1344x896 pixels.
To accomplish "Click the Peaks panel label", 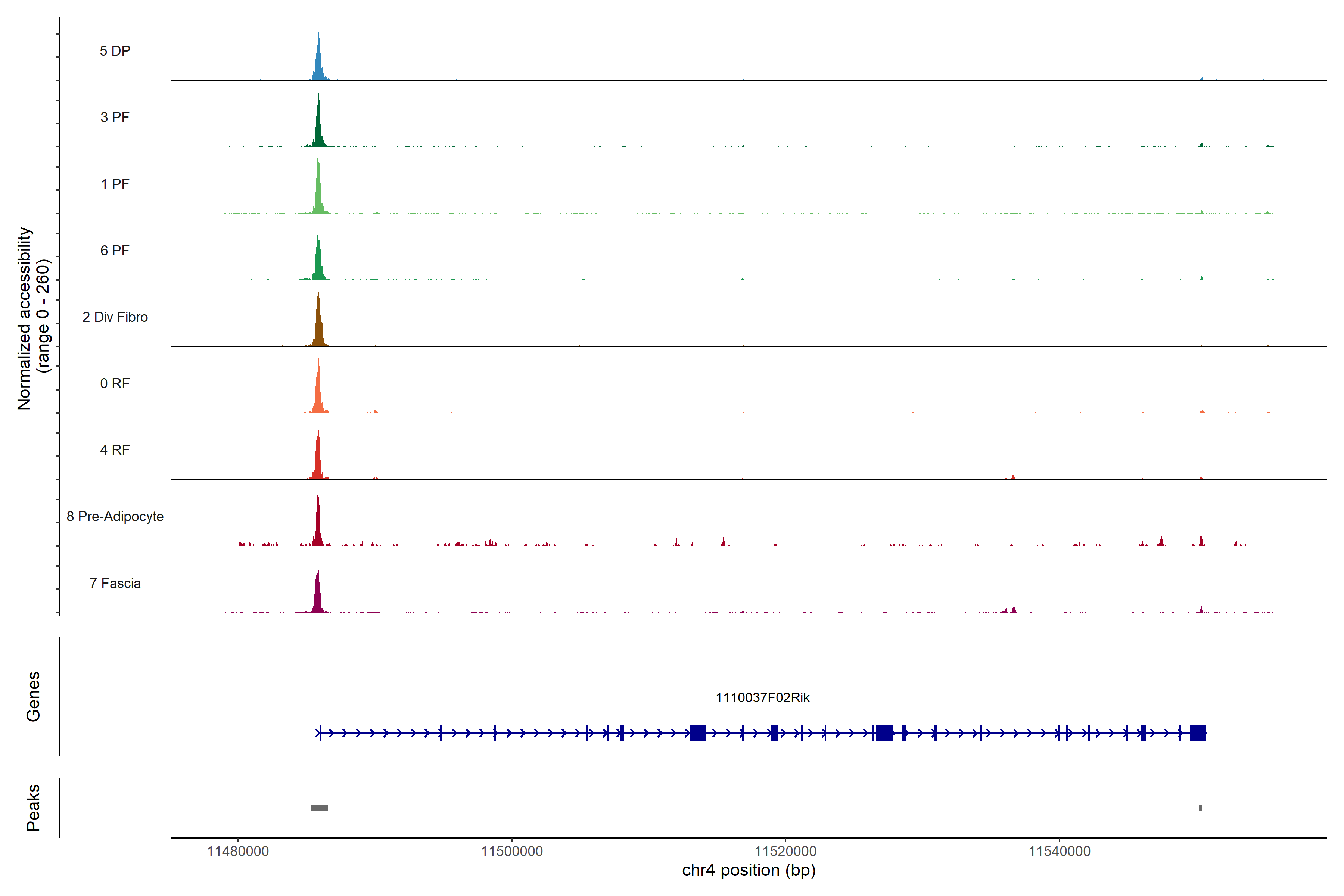I will 33,808.
